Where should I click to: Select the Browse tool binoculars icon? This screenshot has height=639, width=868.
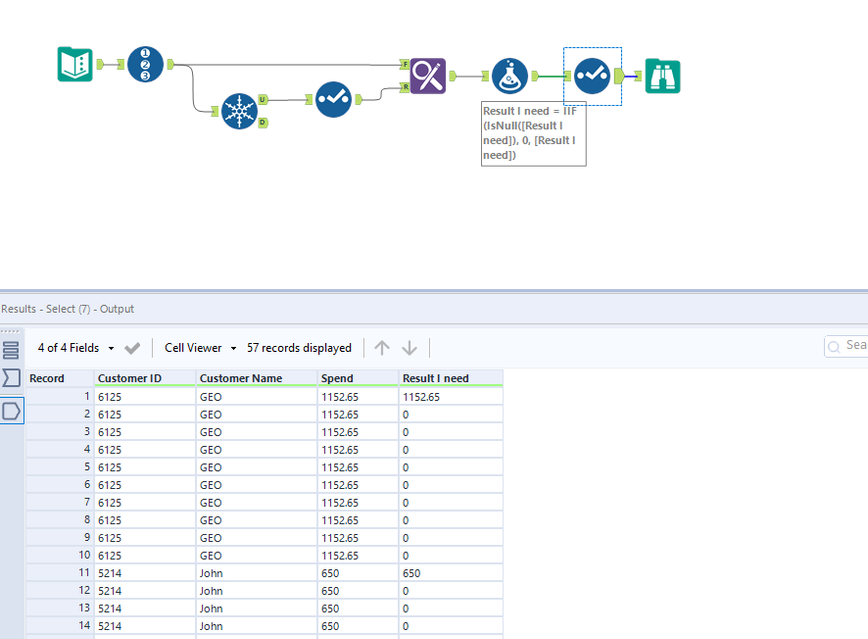tap(663, 76)
